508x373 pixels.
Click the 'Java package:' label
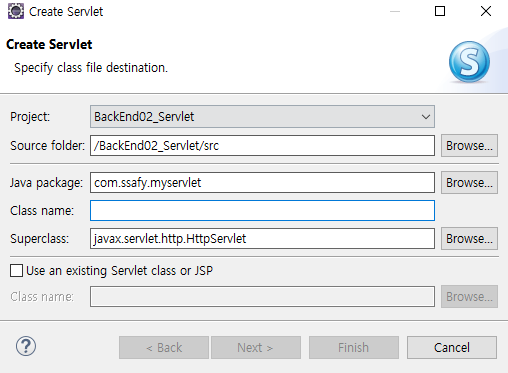[x=46, y=183]
